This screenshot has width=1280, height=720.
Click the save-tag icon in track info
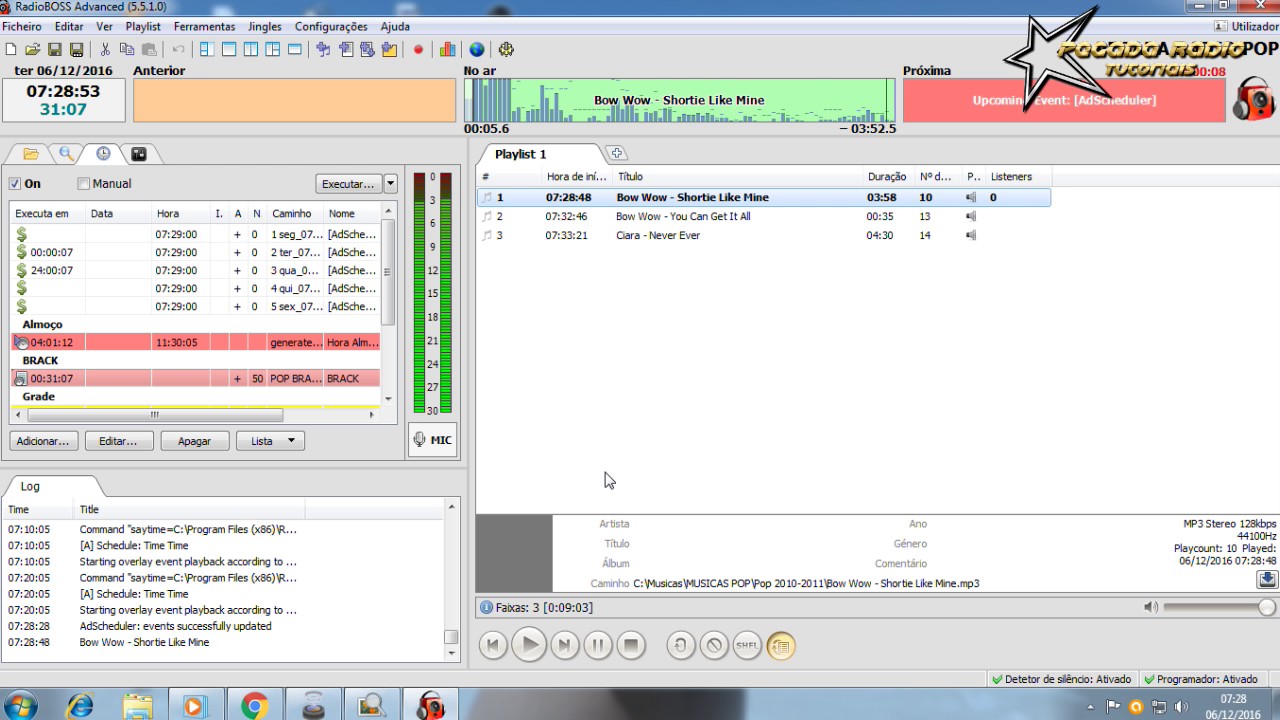coord(1267,579)
